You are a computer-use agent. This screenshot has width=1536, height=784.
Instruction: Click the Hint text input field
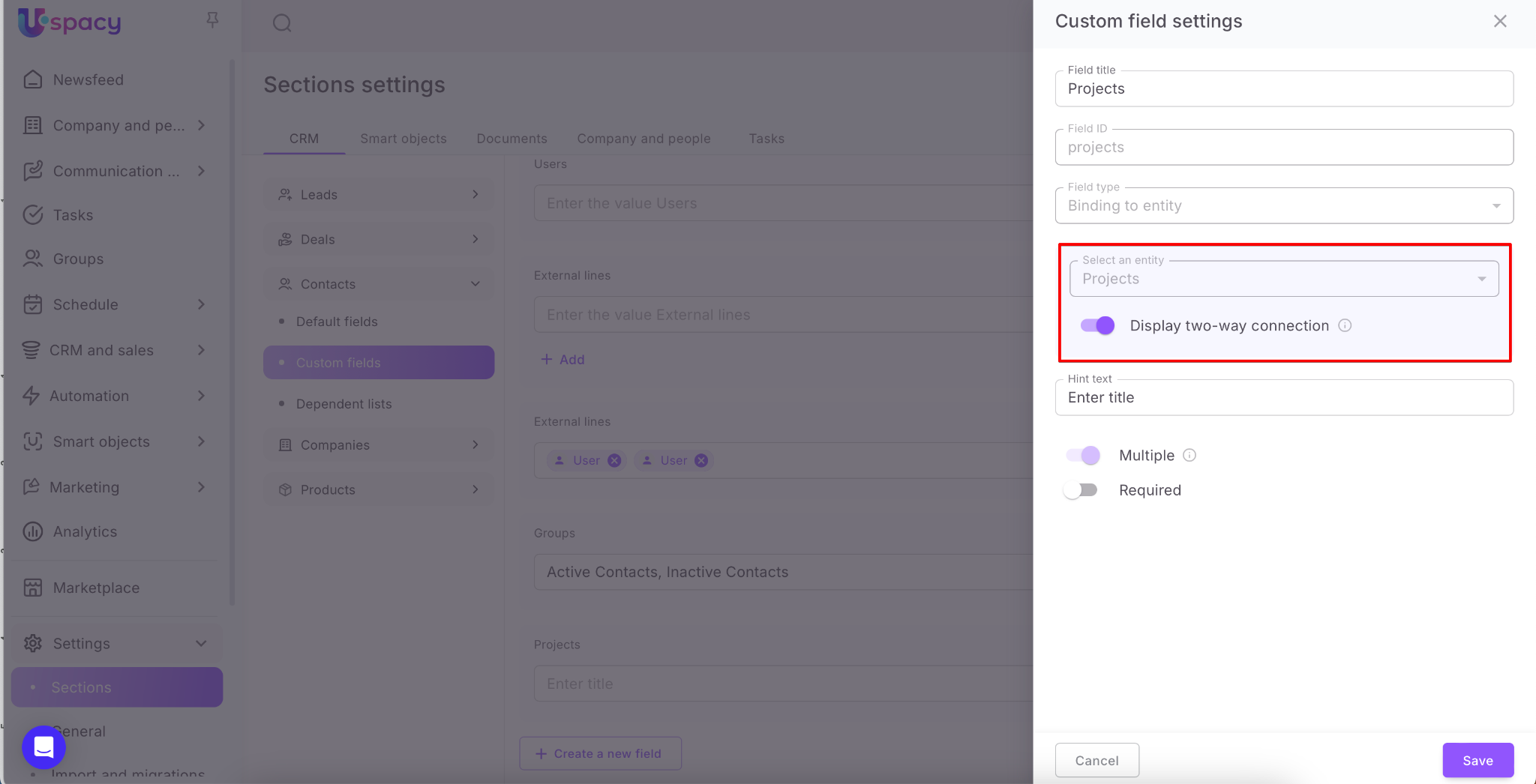click(1283, 397)
